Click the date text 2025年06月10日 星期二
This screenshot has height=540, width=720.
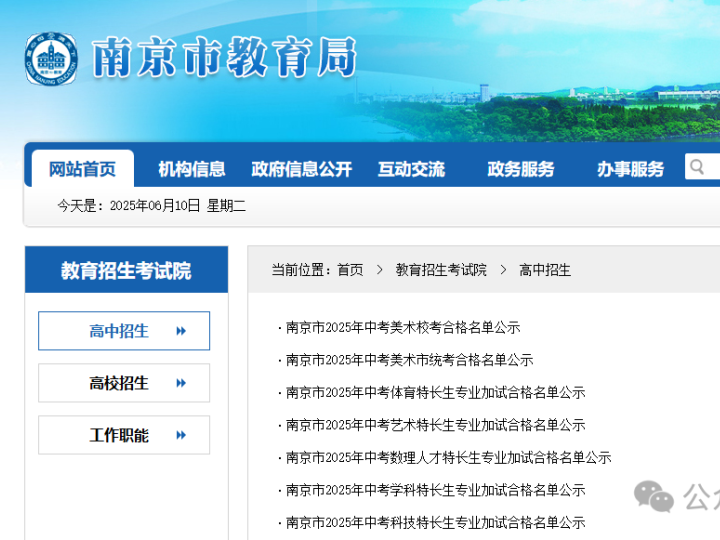pos(178,206)
